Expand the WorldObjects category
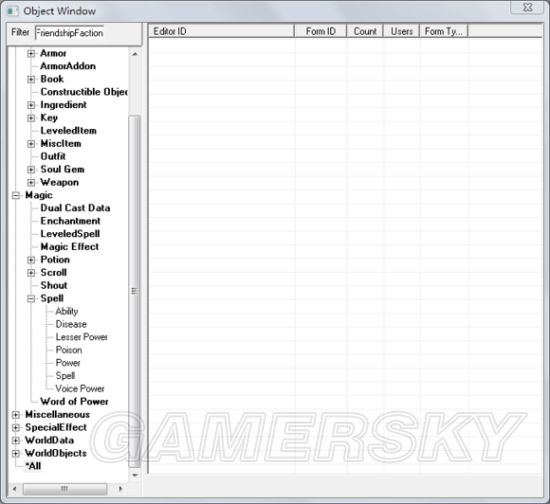The image size is (550, 504). [x=16, y=453]
